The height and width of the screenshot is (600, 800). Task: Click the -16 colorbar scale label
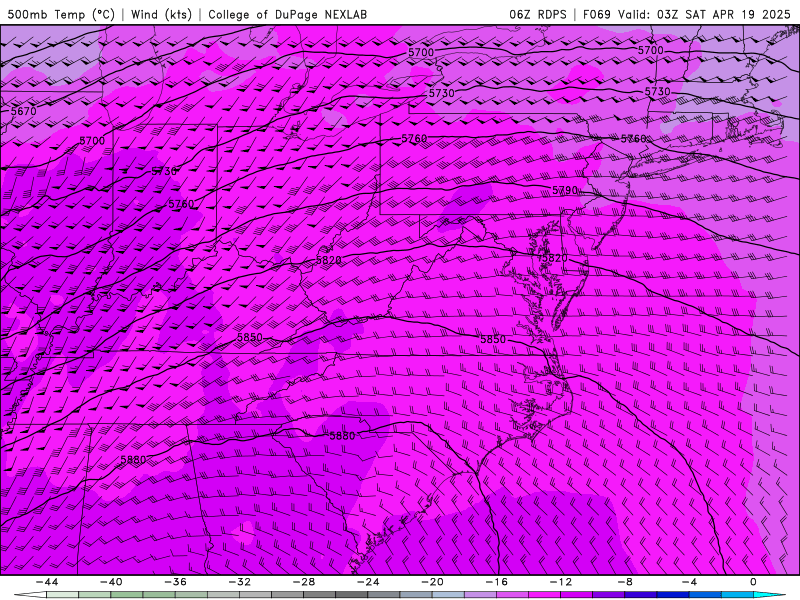tap(497, 582)
